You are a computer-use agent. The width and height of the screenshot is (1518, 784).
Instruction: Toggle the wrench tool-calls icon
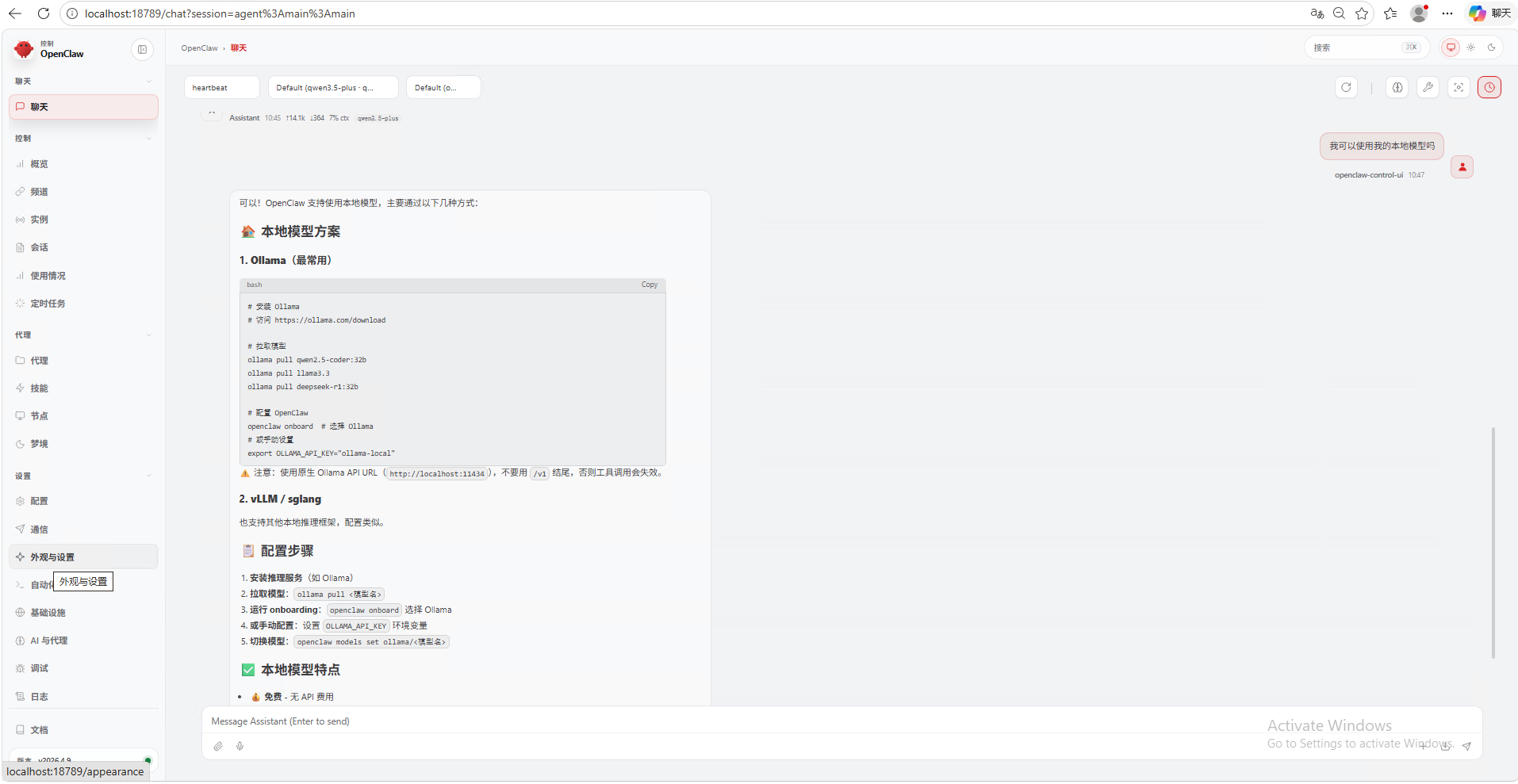pyautogui.click(x=1428, y=87)
